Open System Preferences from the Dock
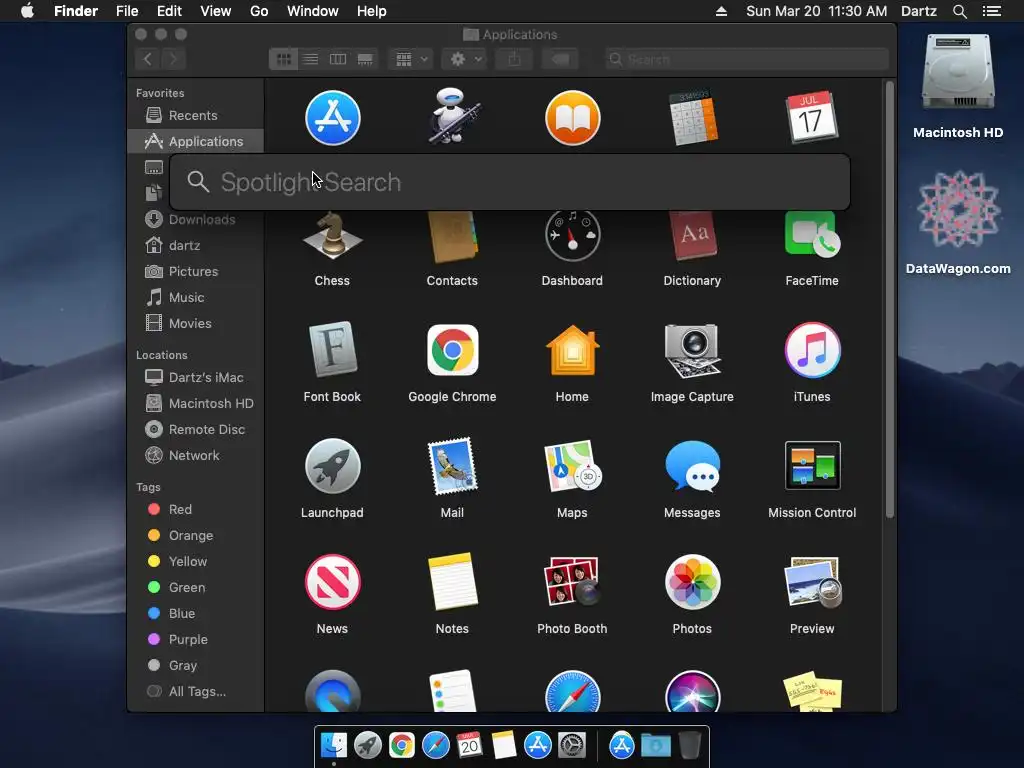Viewport: 1024px width, 768px height. pyautogui.click(x=572, y=745)
